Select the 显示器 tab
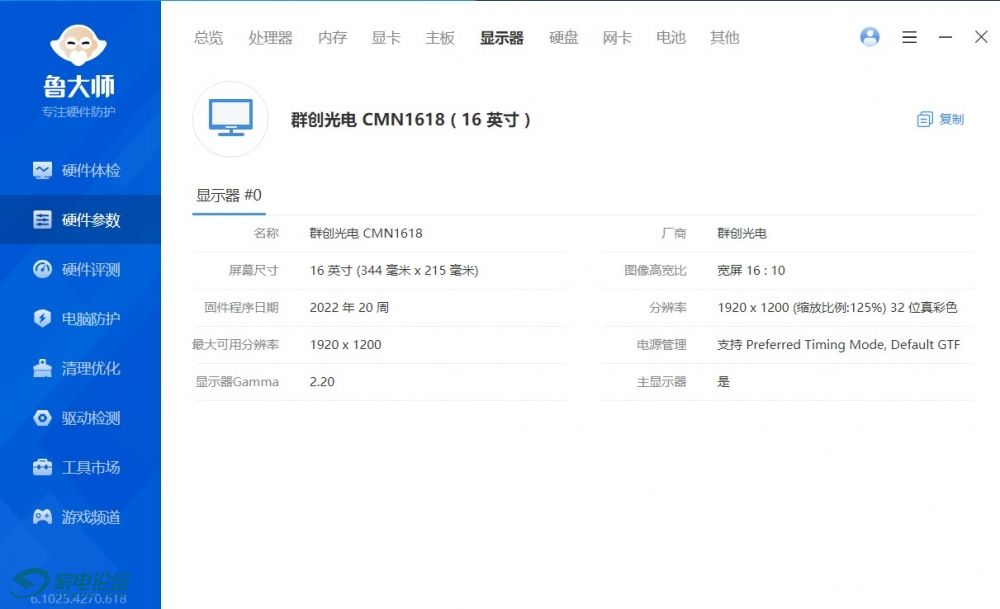This screenshot has height=609, width=1000. (501, 38)
